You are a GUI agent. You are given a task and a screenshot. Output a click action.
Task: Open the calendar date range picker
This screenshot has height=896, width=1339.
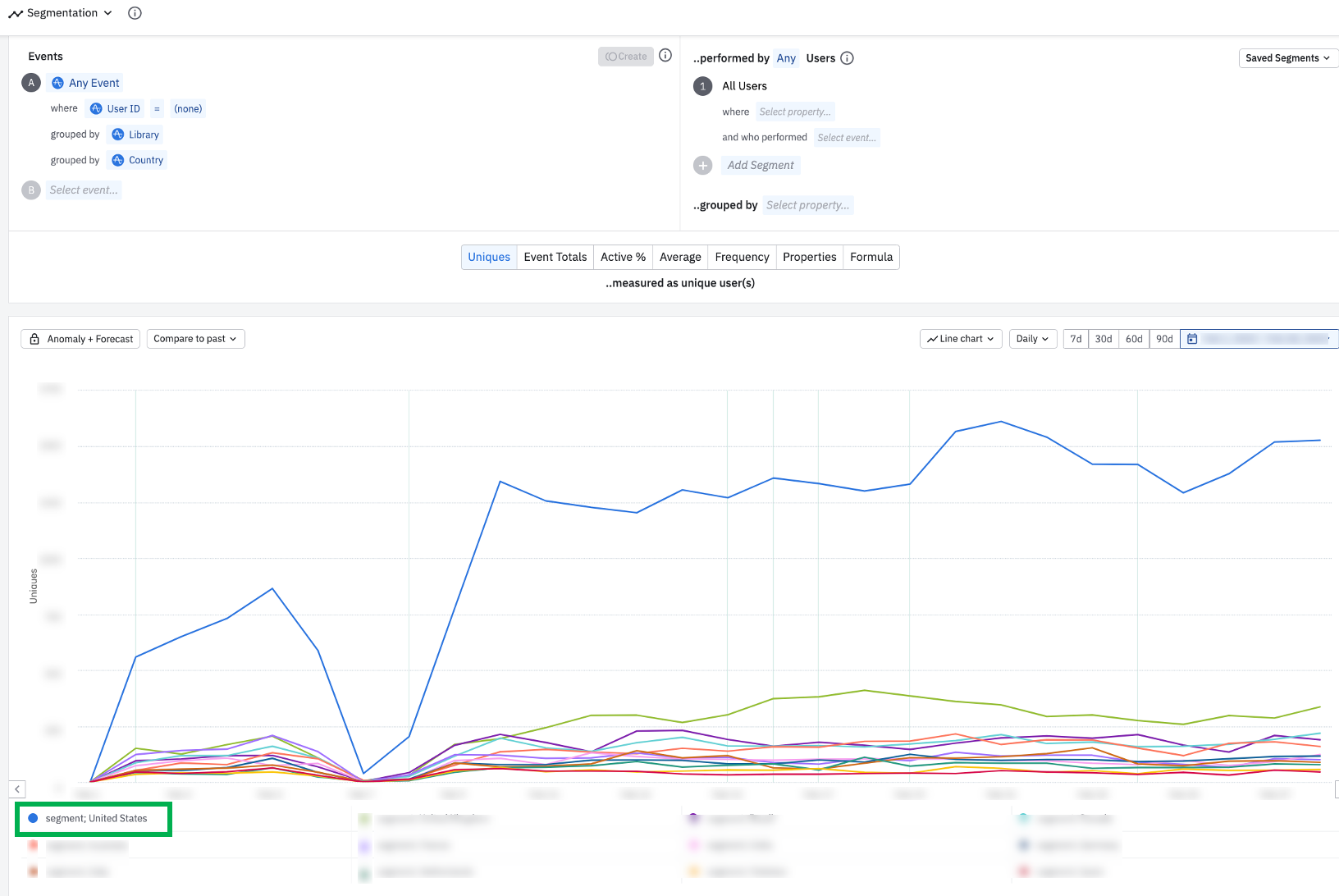click(1192, 339)
